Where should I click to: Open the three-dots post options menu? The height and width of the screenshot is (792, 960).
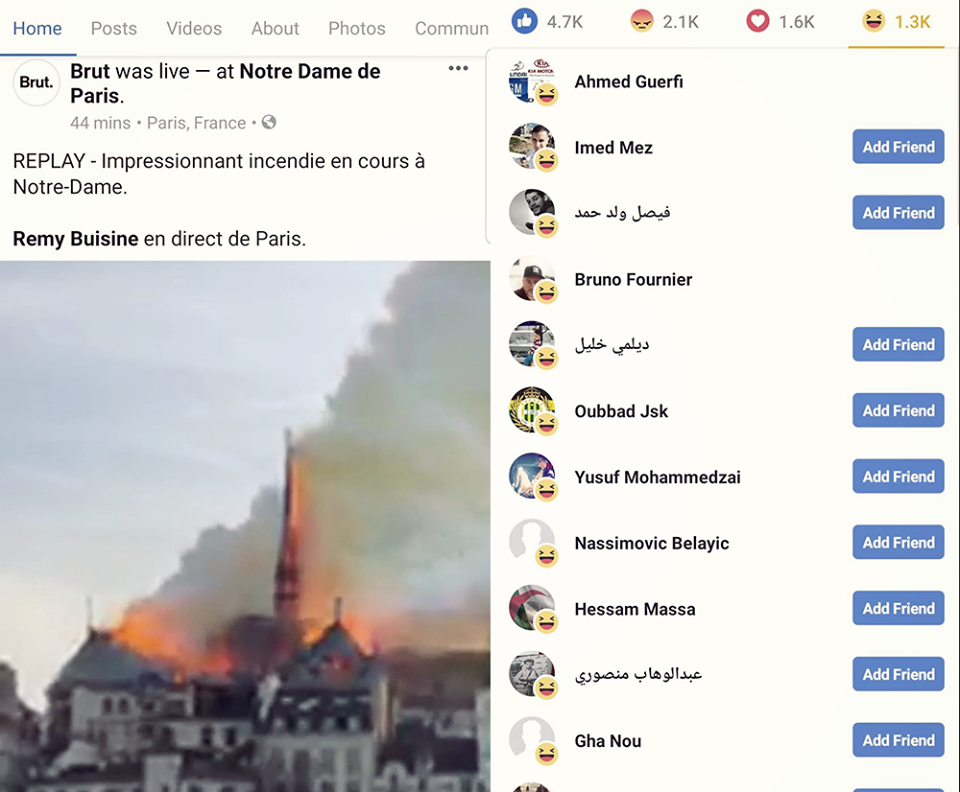(x=458, y=69)
